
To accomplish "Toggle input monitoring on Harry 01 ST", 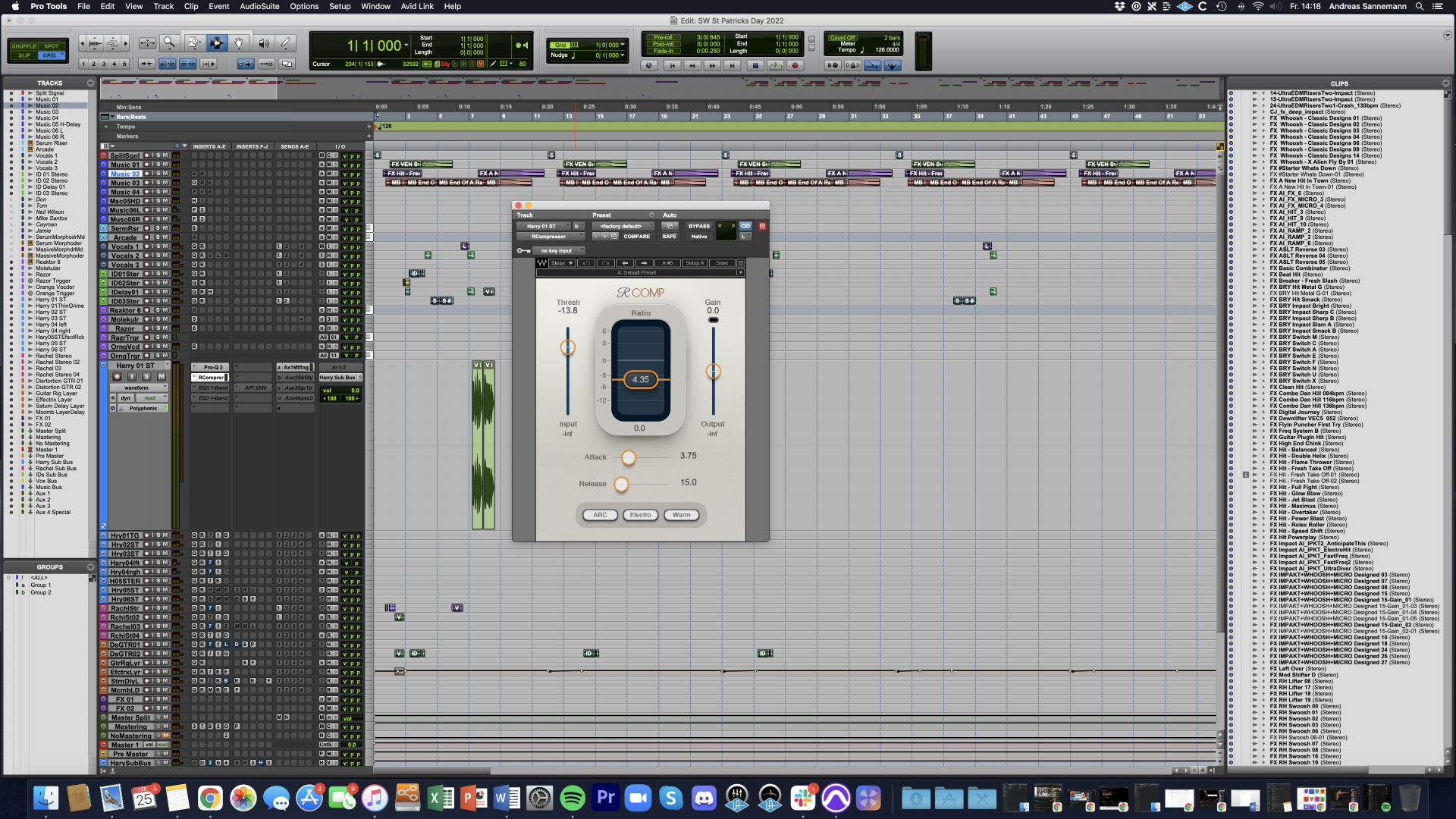I will (x=132, y=376).
